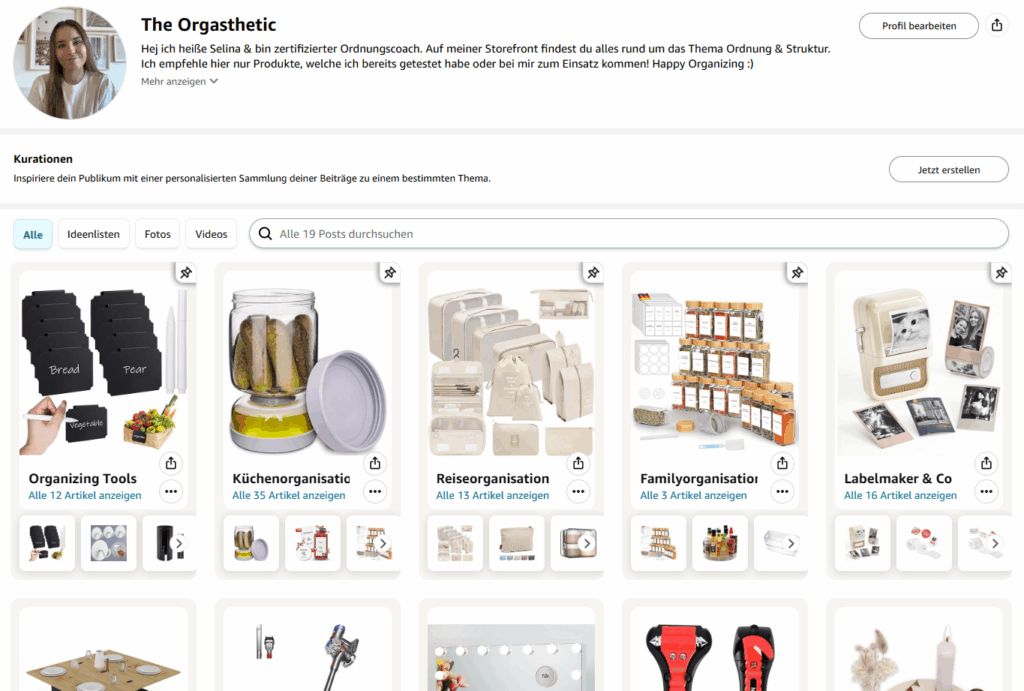Screen dimensions: 1024x691
Task: Share the Labelmaker & Co list
Action: [x=987, y=463]
